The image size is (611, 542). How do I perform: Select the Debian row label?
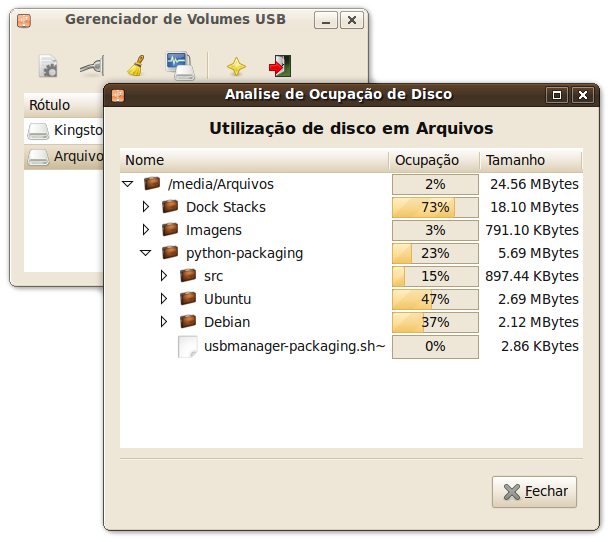click(x=227, y=322)
